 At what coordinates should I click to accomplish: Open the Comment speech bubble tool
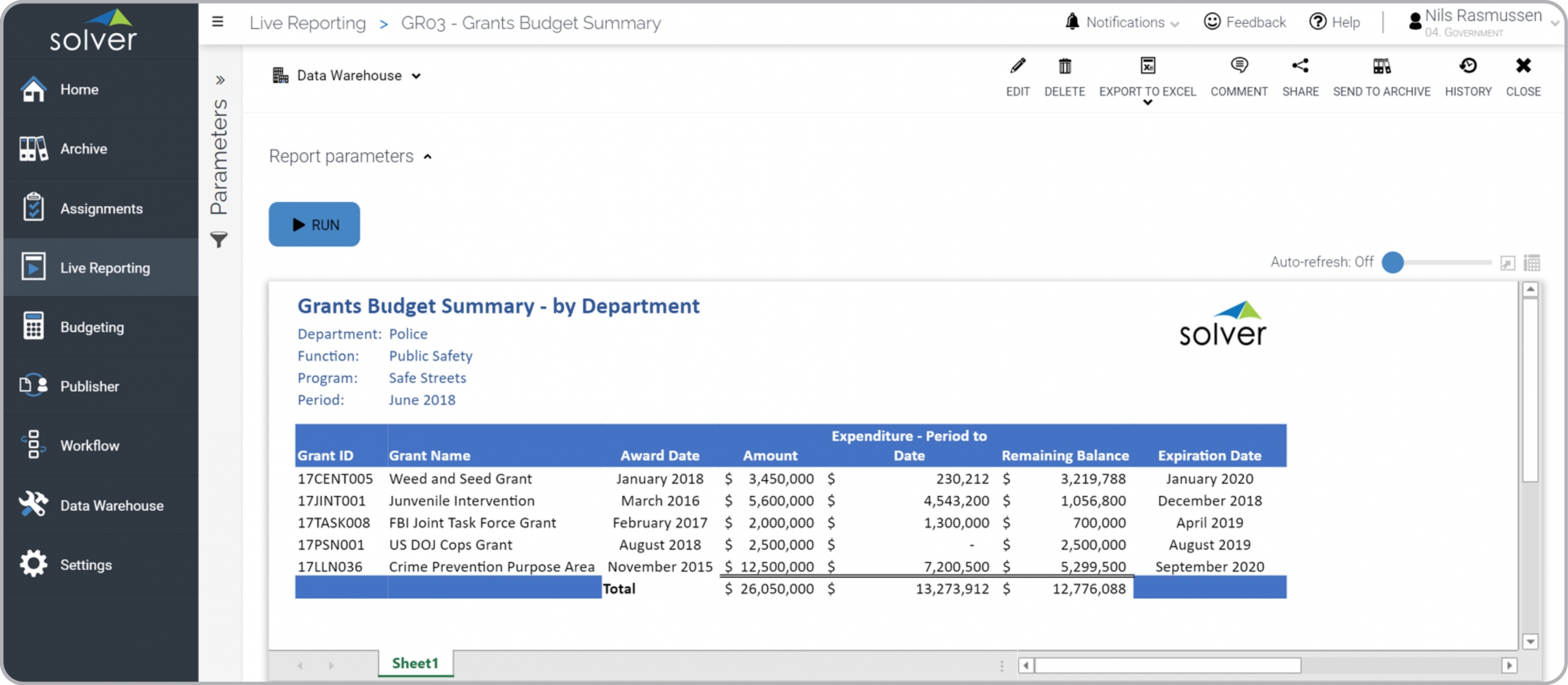(1238, 66)
